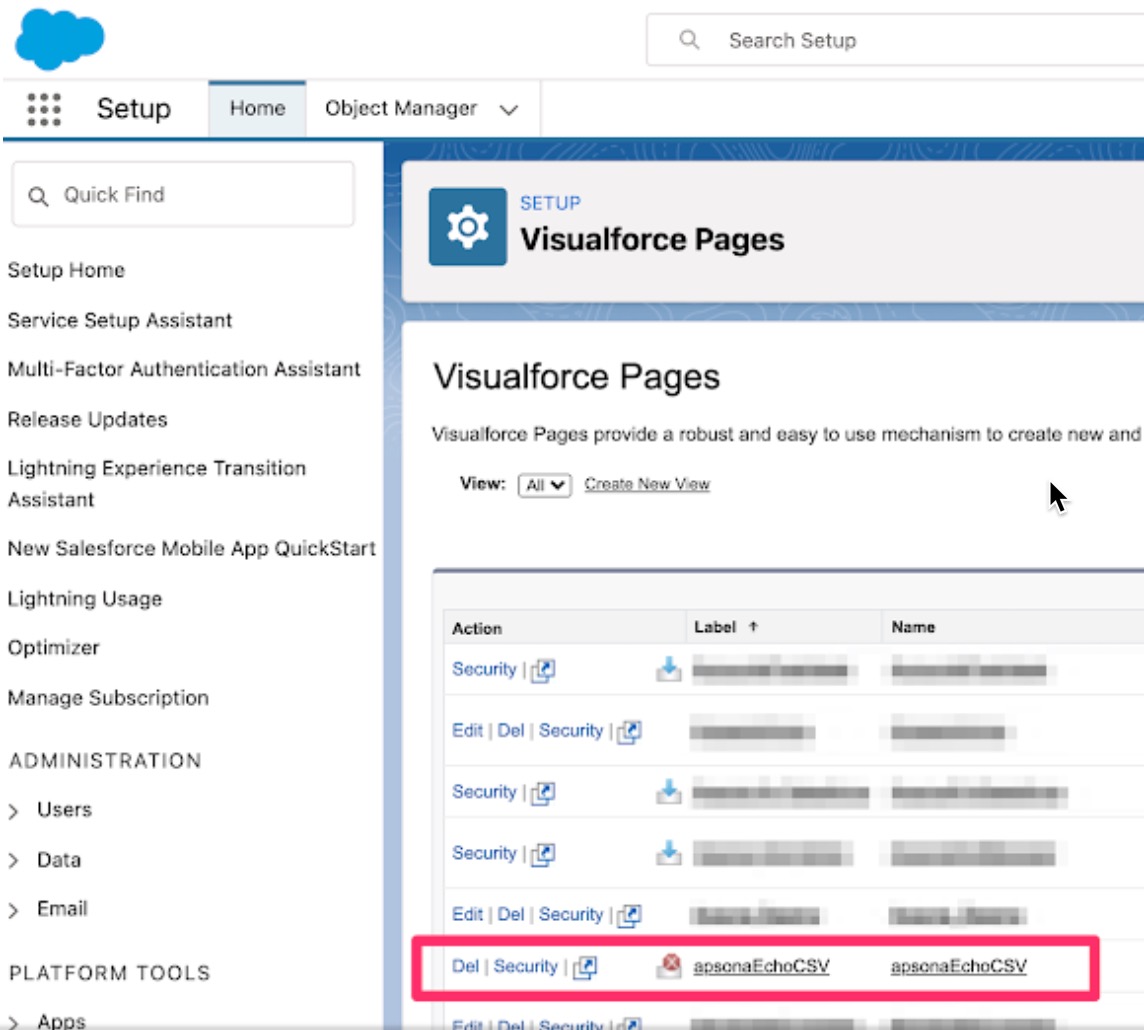Open Manage Subscription

108,698
